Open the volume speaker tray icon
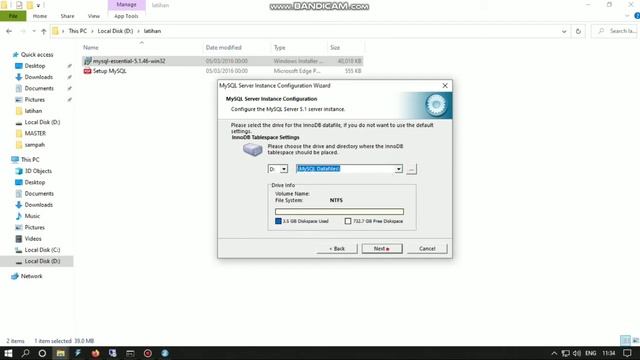Screen dimensions: 640x360 (x=576, y=353)
